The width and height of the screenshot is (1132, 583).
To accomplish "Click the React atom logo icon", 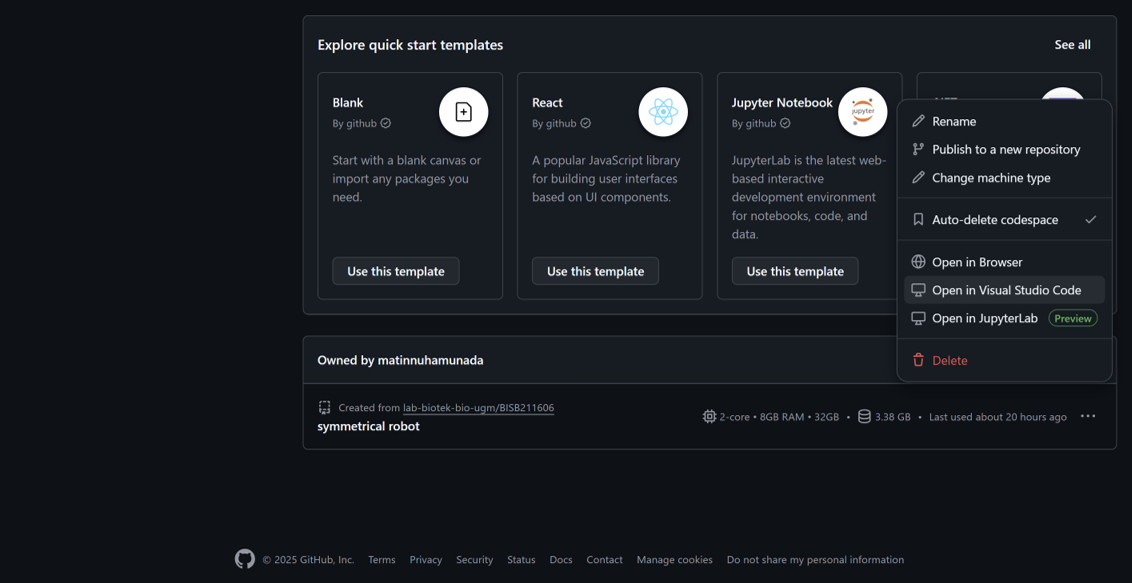I will click(663, 112).
